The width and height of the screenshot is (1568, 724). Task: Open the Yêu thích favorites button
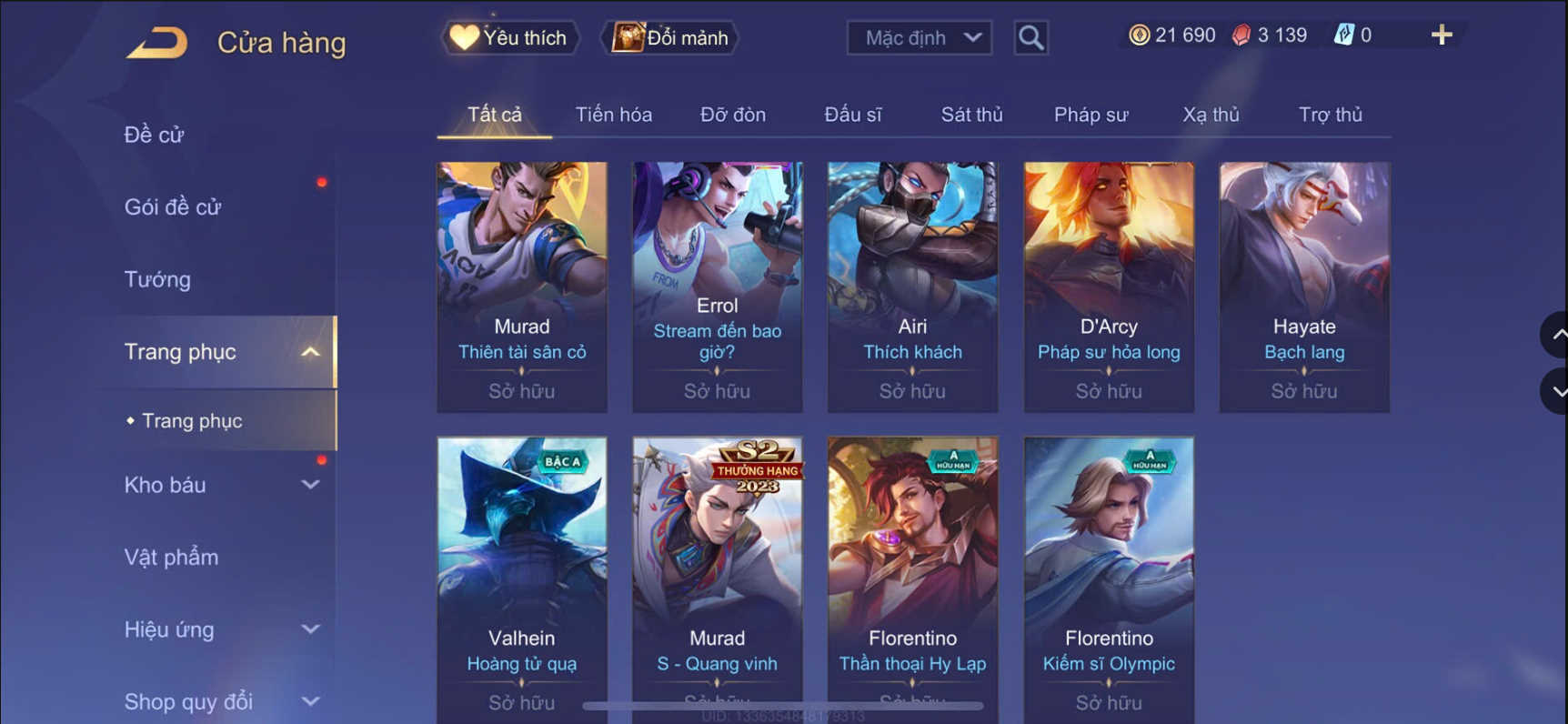click(510, 37)
